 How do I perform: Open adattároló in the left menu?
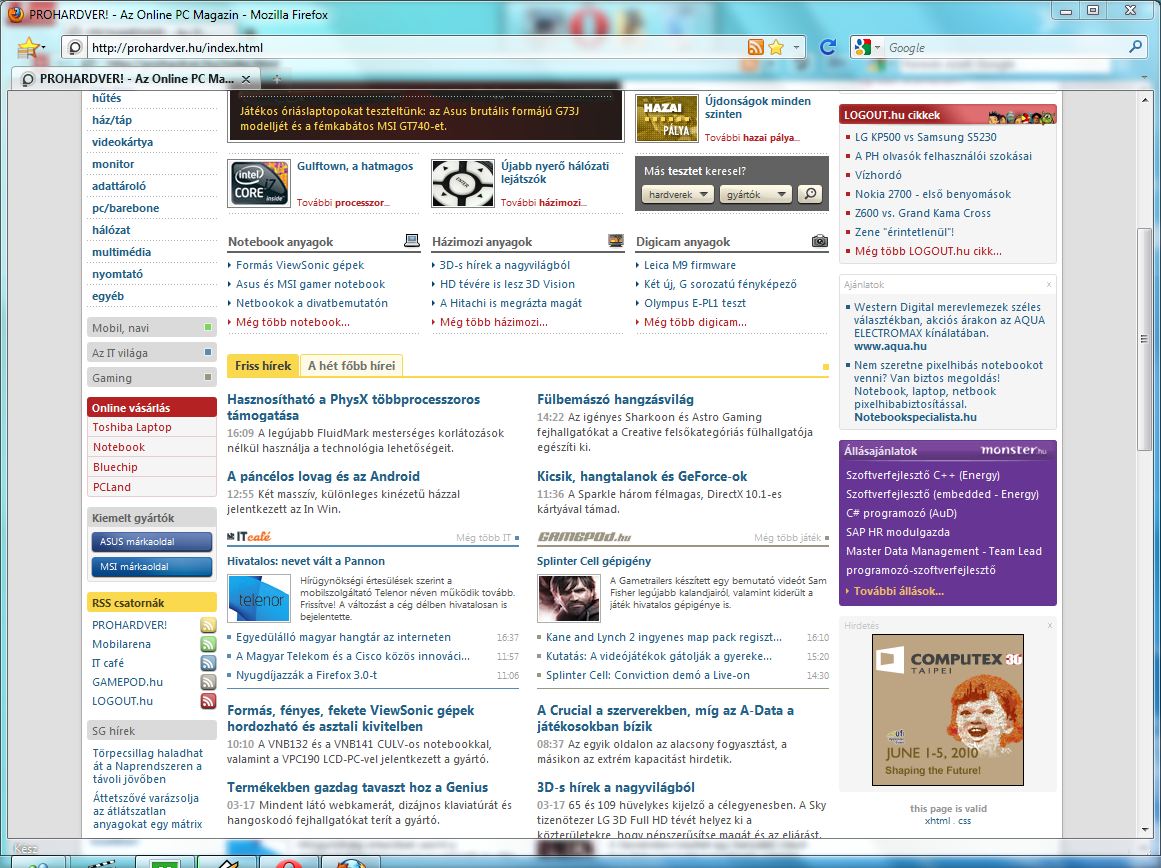coord(119,186)
